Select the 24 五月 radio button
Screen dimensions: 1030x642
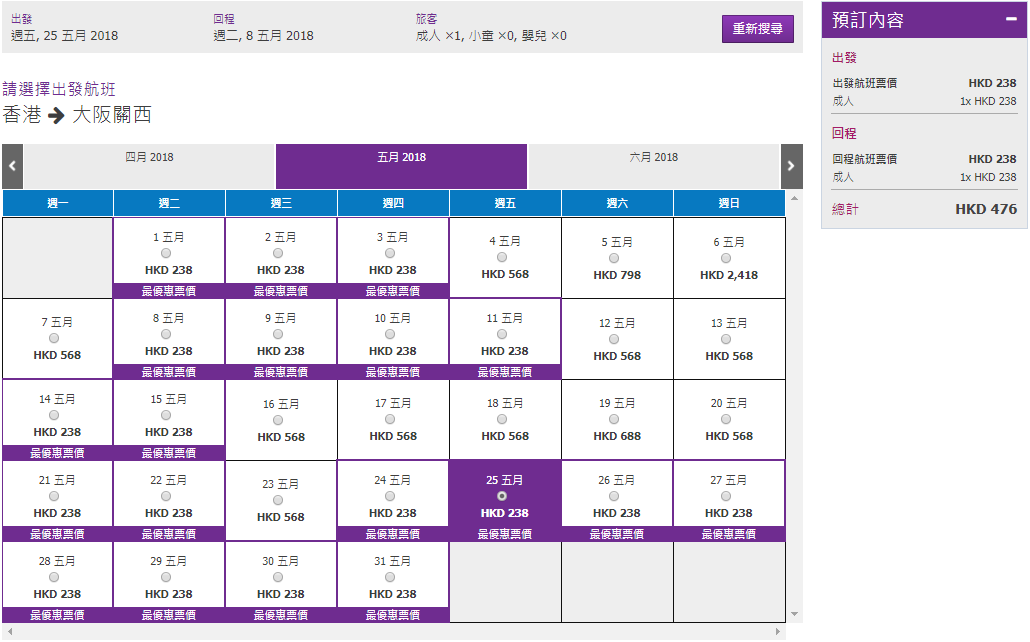[390, 496]
